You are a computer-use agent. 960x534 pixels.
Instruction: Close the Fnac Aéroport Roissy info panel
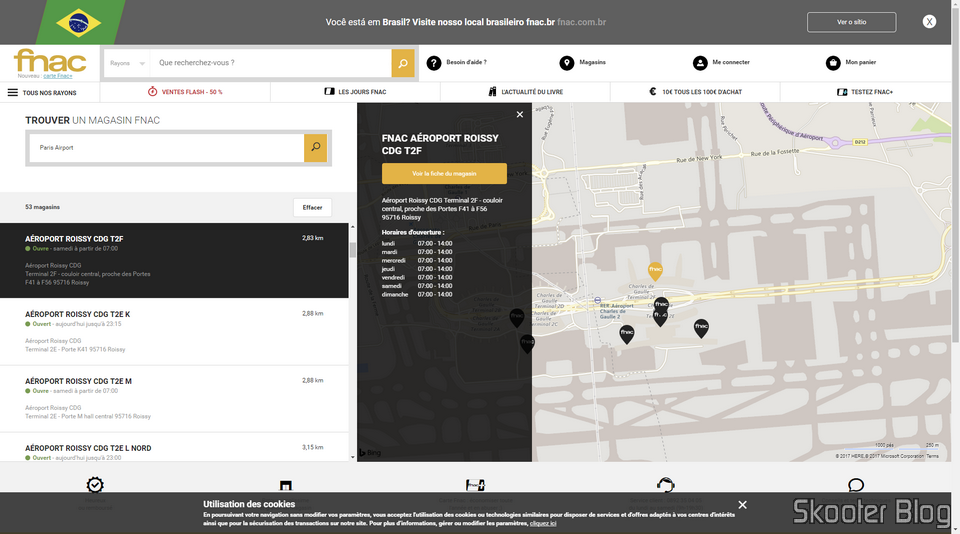(x=520, y=115)
